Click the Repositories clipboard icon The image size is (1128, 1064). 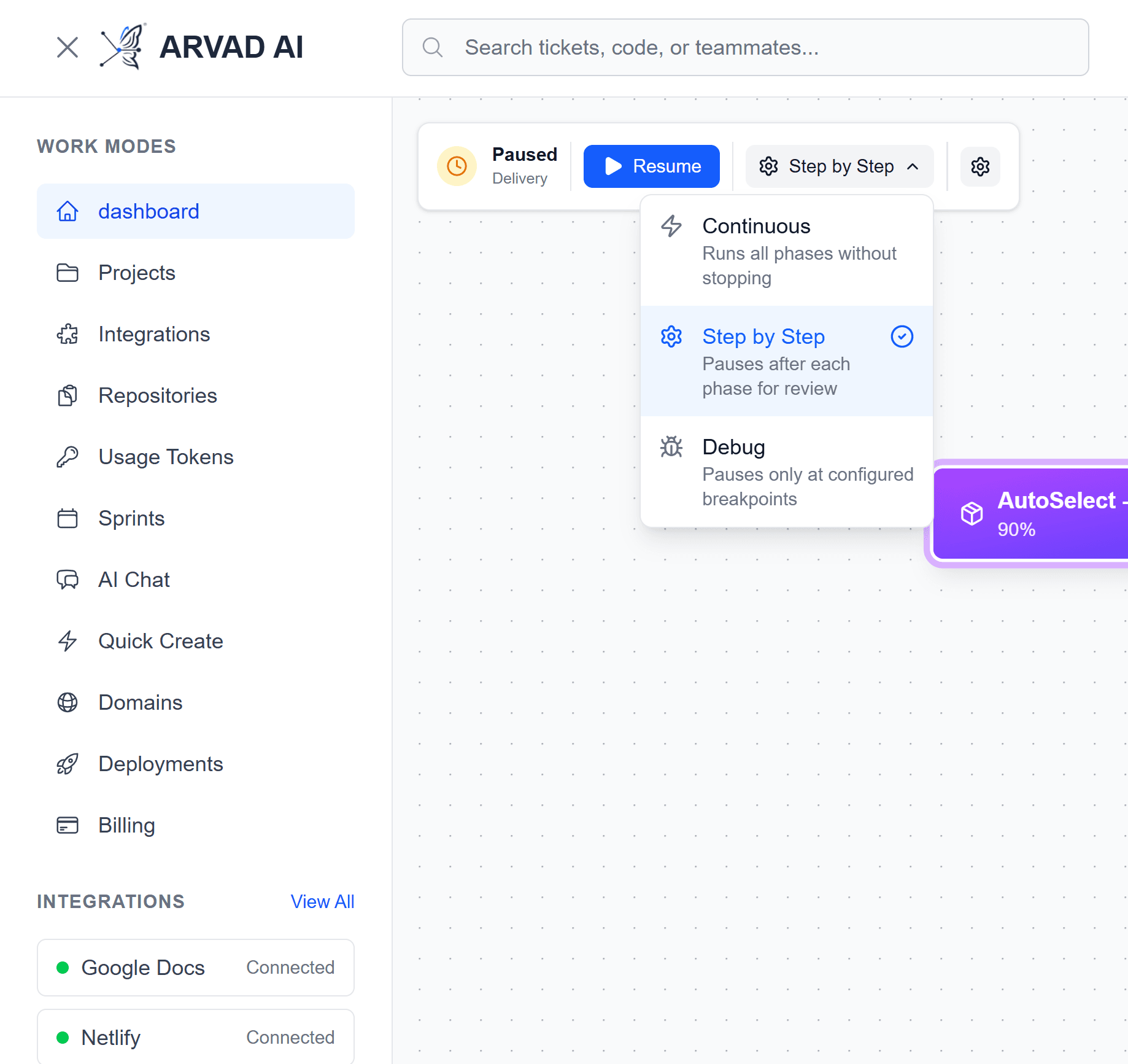tap(68, 395)
